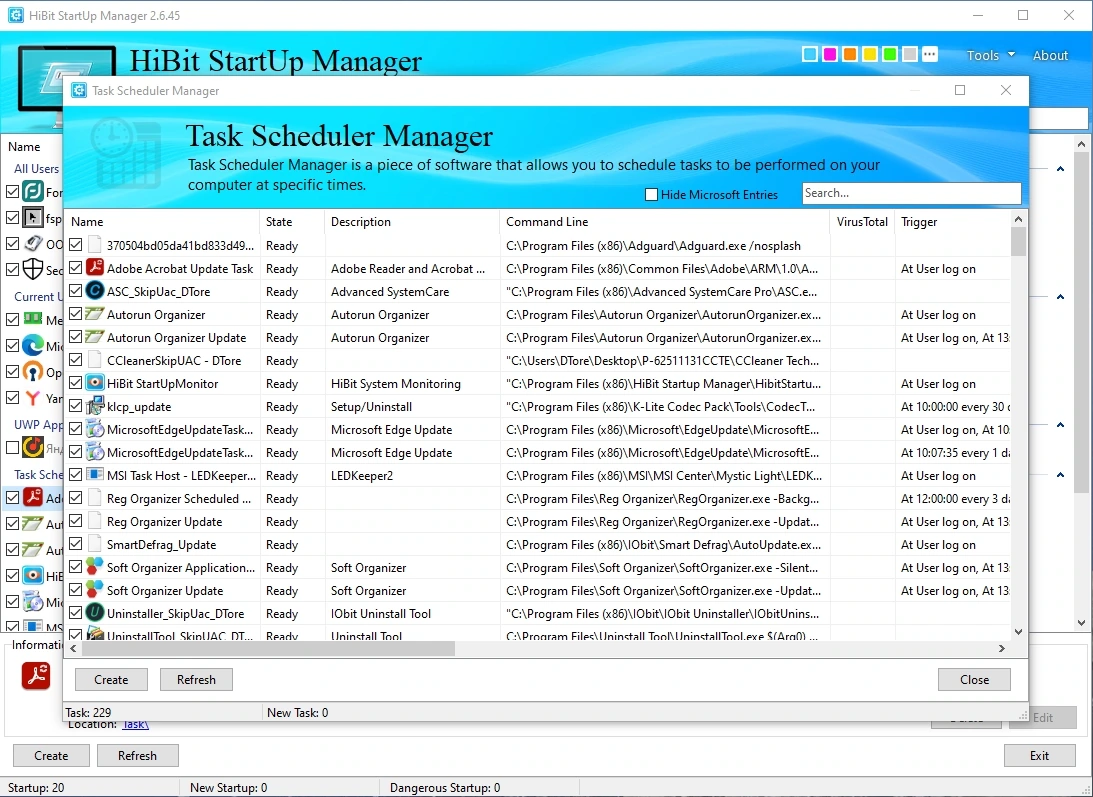
Task: Click the CCleanerSkipUAC file icon
Action: tap(95, 360)
